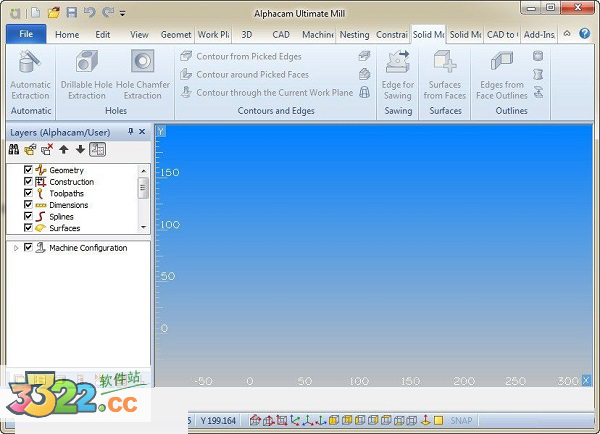600x434 pixels.
Task: Click the Y 199.164 coordinate field
Action: point(218,421)
